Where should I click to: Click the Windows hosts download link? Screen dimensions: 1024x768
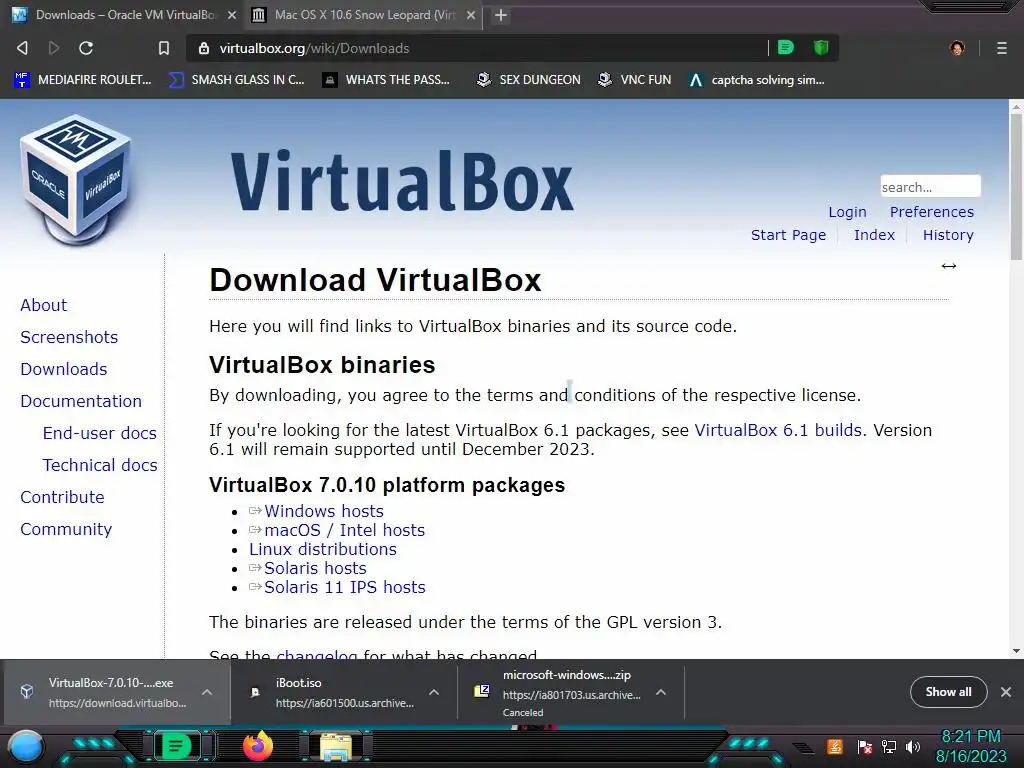click(x=324, y=511)
